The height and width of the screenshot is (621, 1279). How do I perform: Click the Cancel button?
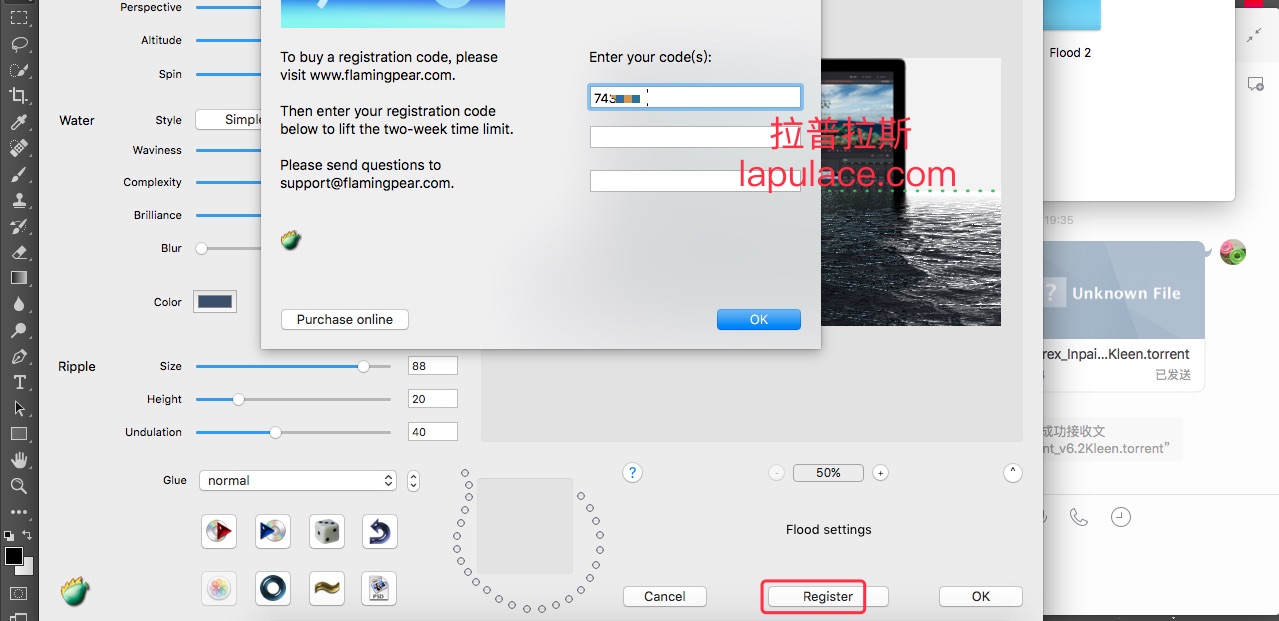tap(665, 597)
